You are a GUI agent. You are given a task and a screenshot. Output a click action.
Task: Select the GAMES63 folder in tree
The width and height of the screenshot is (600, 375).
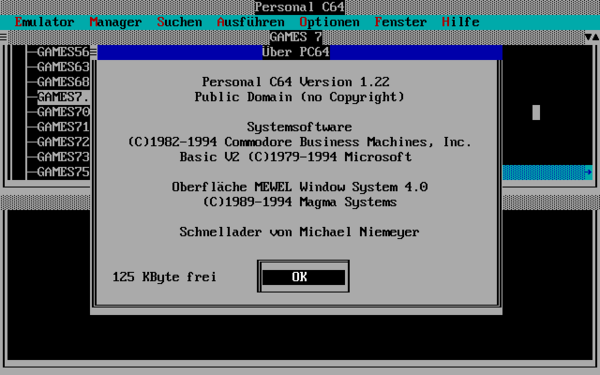pos(63,67)
